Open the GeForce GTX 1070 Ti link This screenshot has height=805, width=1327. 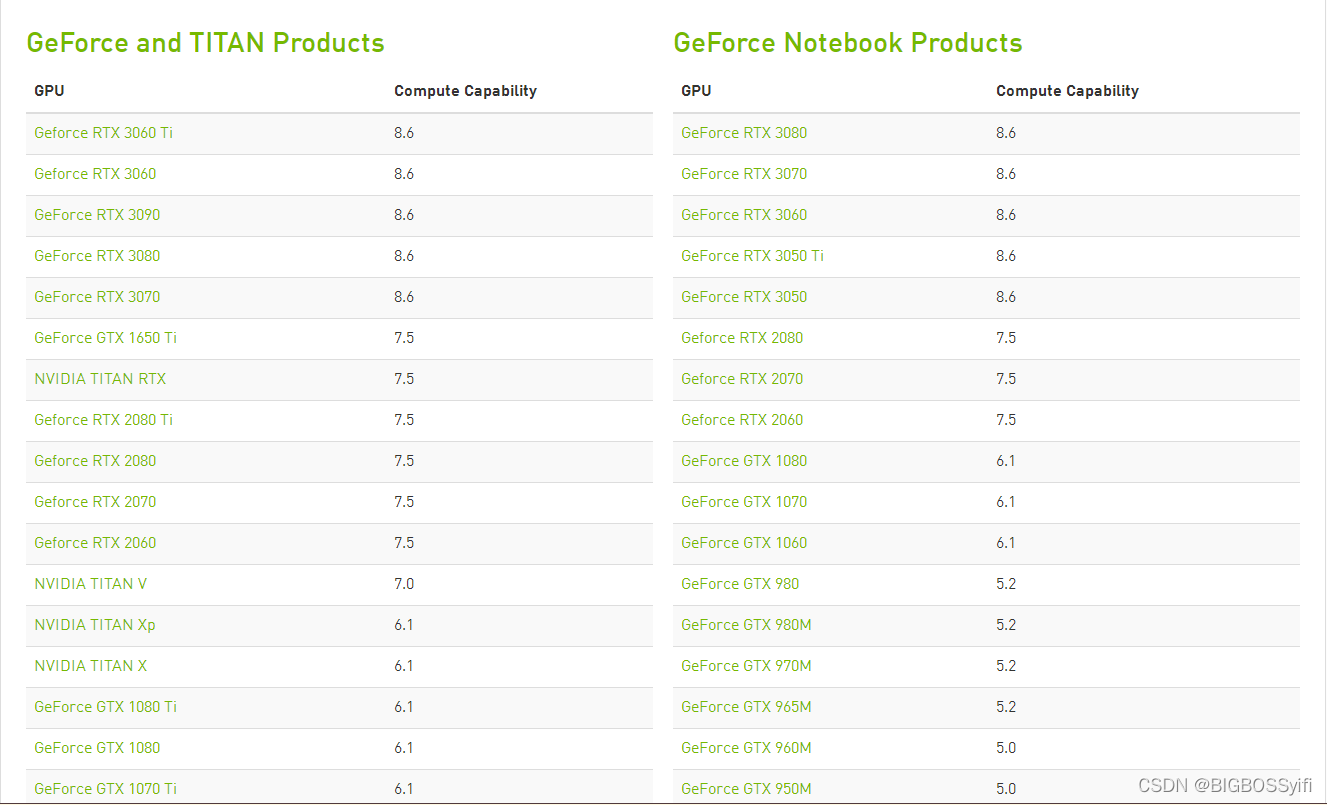tap(105, 789)
